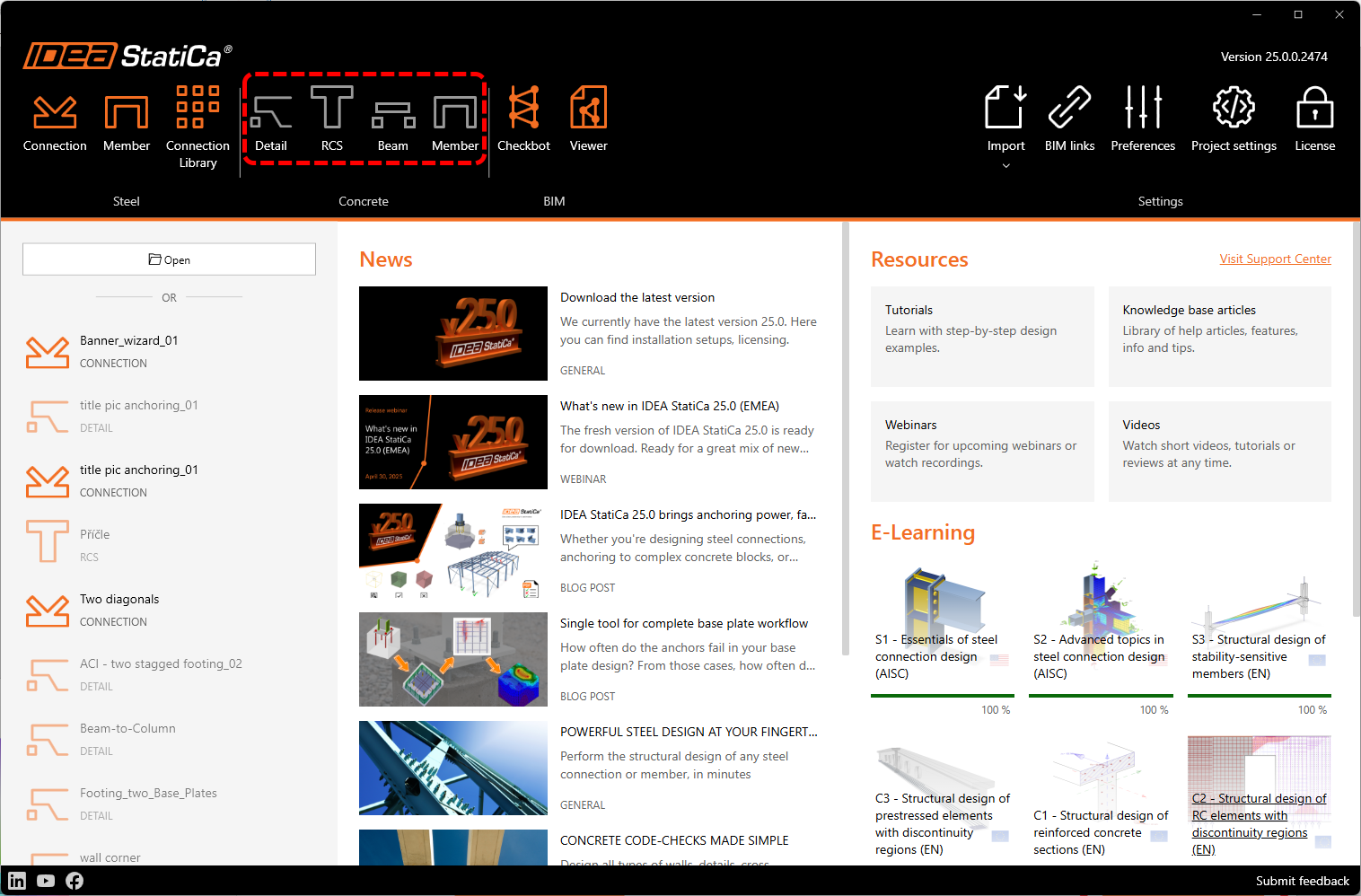Click Submit feedback
The image size is (1361, 896).
[1302, 881]
